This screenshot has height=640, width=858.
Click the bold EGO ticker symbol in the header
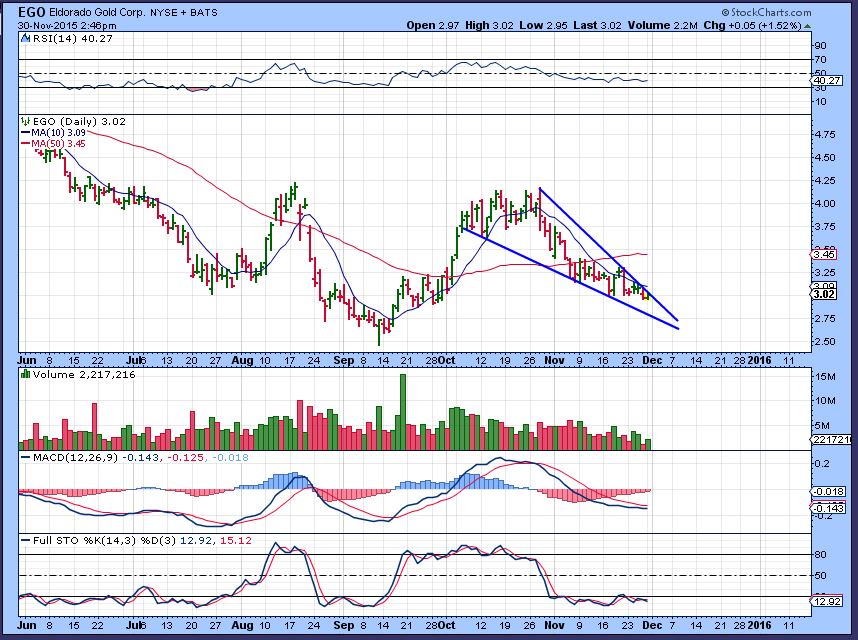pos(32,12)
